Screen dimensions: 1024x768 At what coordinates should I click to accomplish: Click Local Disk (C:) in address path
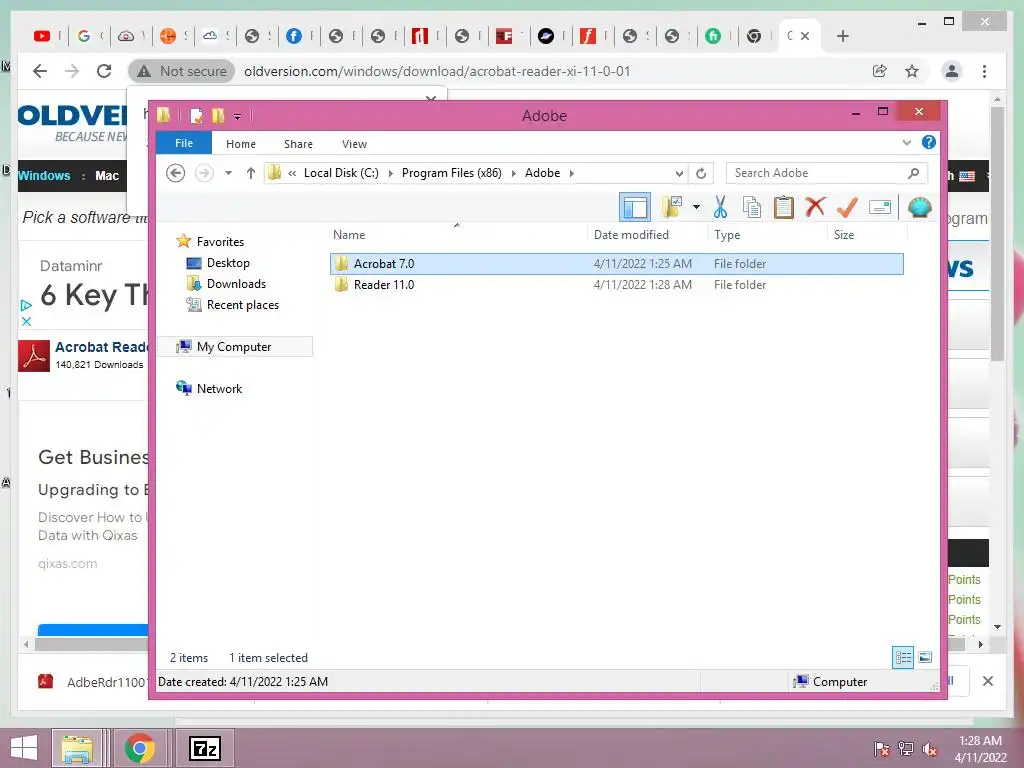[341, 173]
